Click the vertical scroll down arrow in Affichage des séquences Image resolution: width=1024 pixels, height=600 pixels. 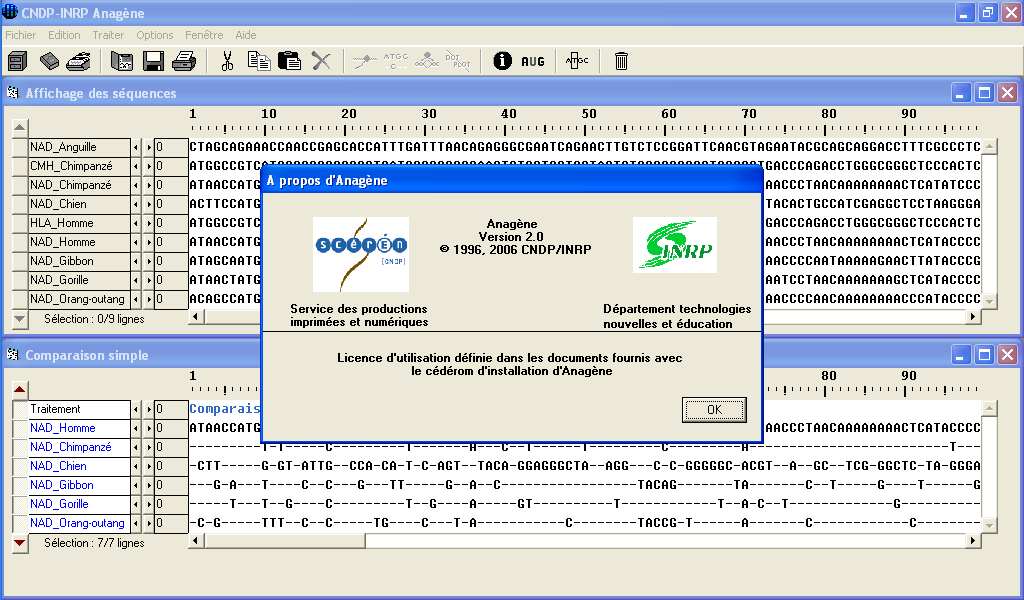(989, 301)
